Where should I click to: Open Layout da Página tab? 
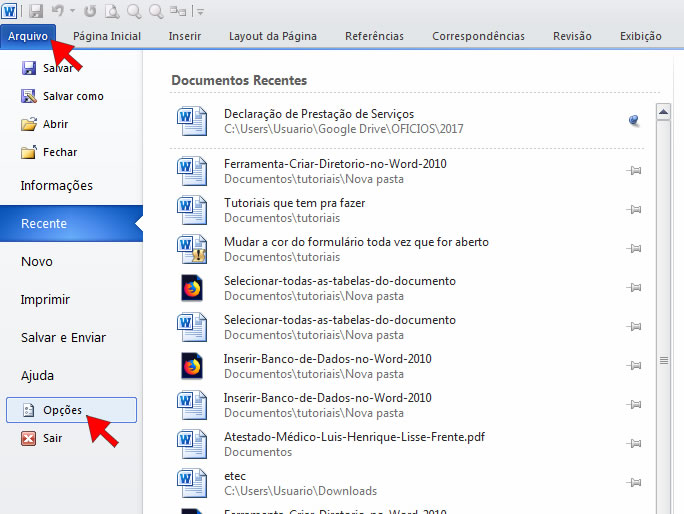[273, 36]
